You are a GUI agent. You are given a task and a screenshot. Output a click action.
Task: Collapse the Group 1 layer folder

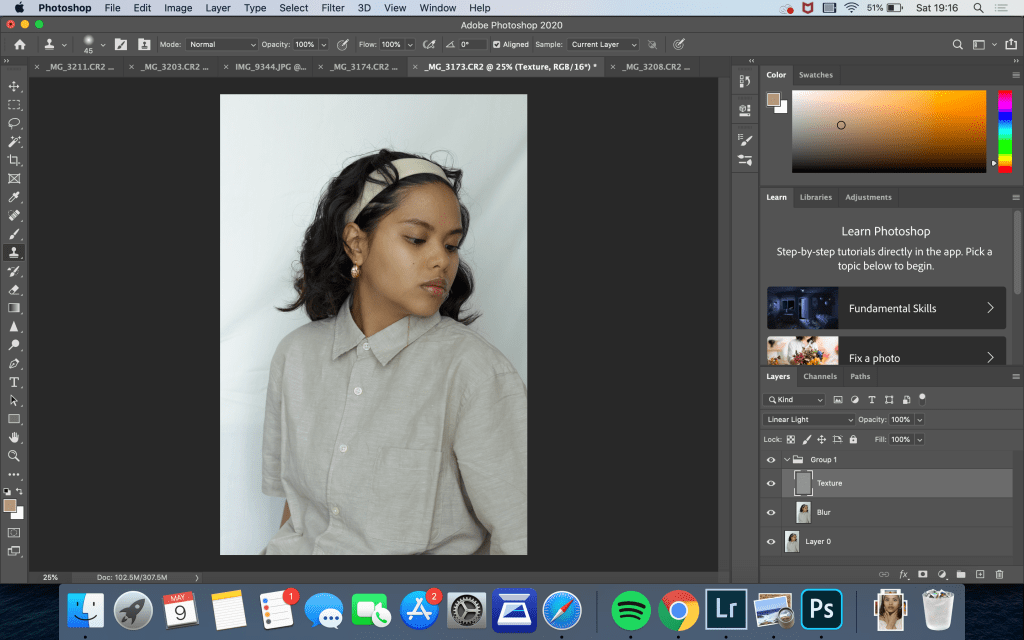[787, 460]
